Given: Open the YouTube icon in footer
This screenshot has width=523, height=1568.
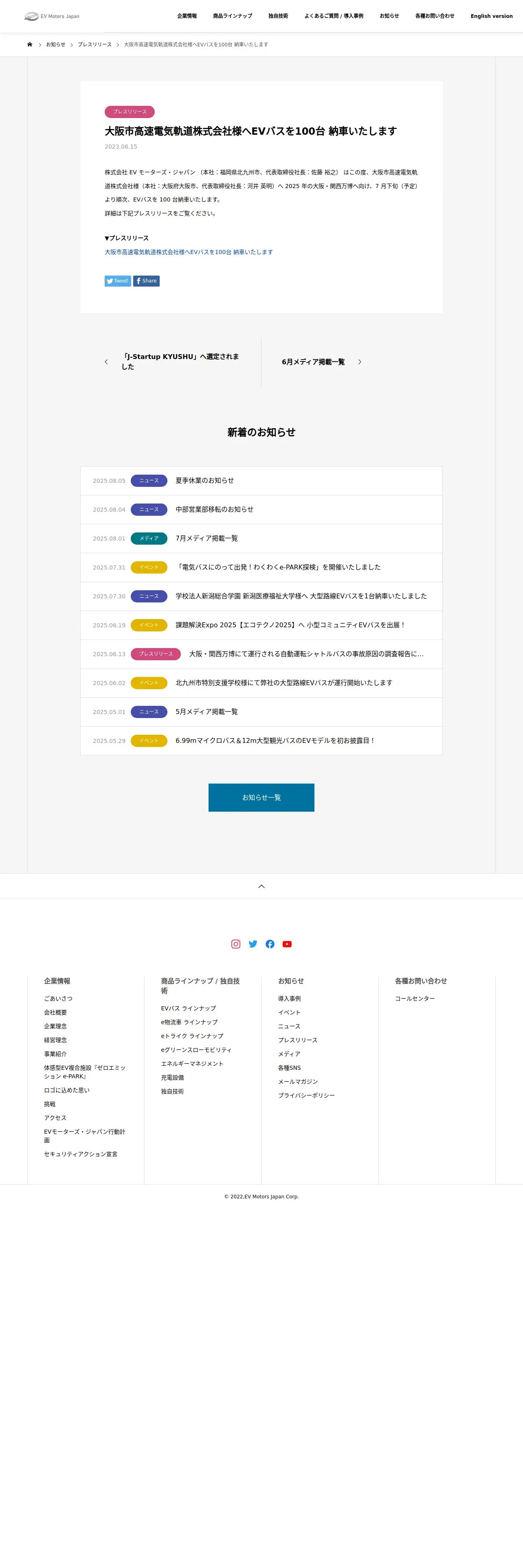Looking at the screenshot, I should click(x=287, y=944).
